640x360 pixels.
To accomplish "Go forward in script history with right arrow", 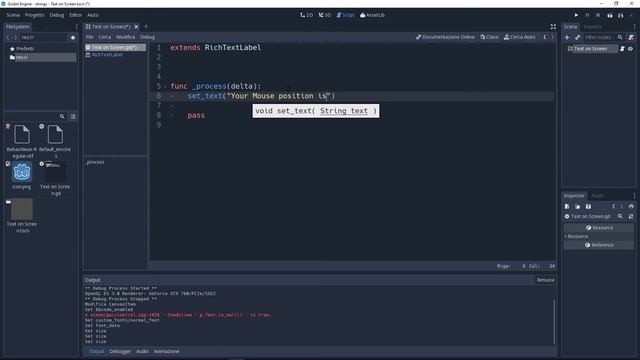I will 553,37.
